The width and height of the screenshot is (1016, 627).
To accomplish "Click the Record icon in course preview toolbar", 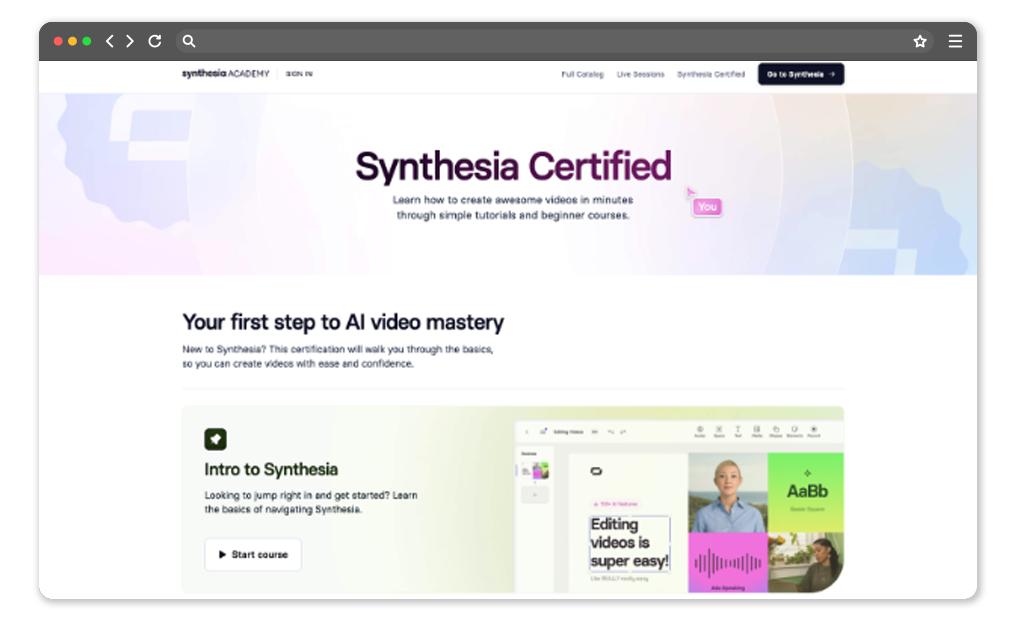I will (x=814, y=431).
